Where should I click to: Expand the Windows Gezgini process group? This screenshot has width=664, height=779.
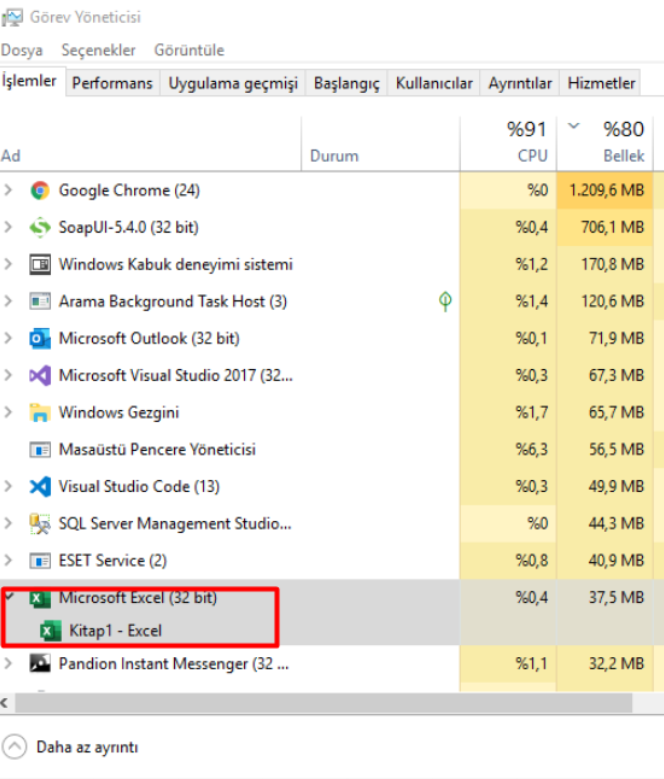coord(8,412)
